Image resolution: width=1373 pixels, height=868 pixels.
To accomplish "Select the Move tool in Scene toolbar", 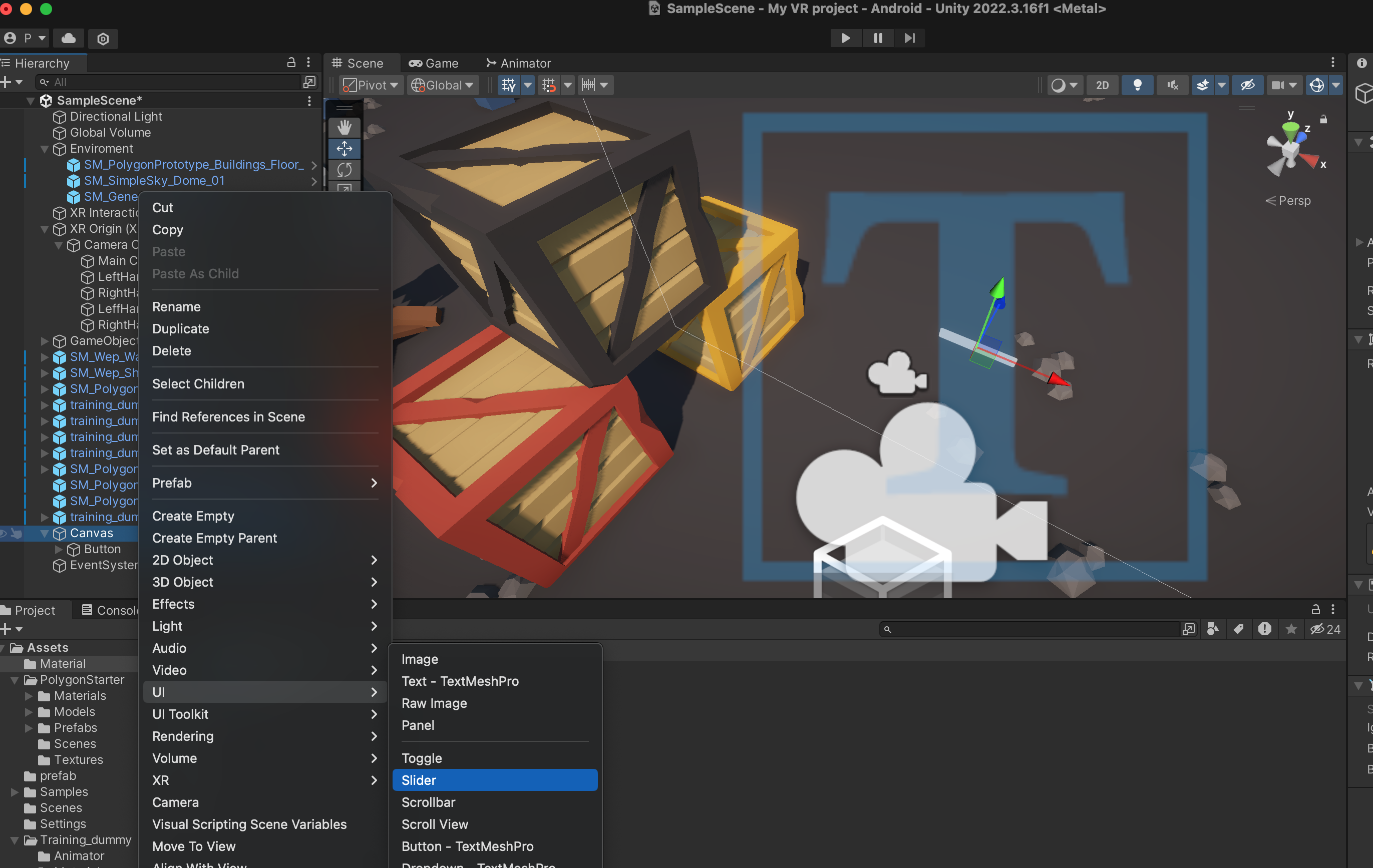I will pyautogui.click(x=344, y=149).
